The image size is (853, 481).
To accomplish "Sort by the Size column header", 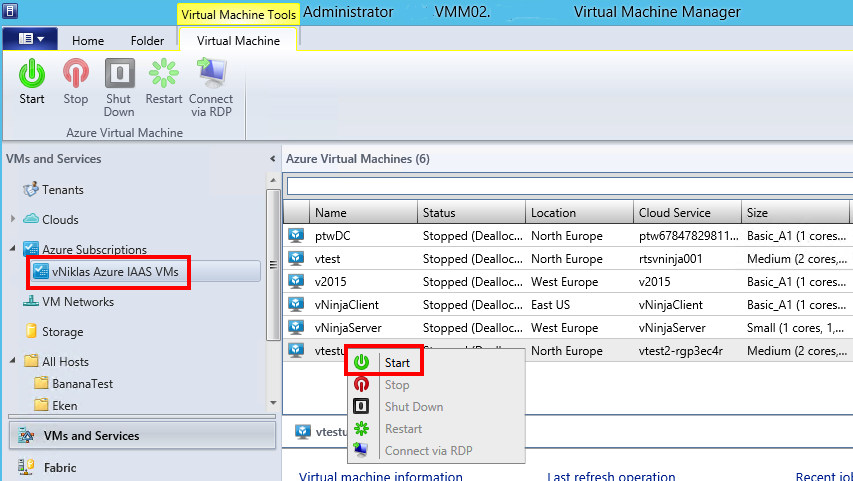I will (795, 213).
